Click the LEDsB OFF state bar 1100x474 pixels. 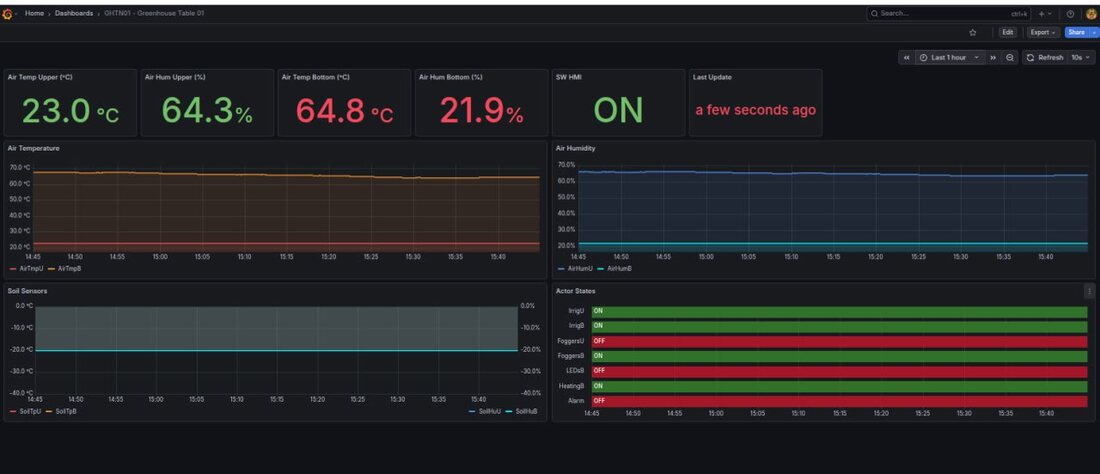pos(839,371)
